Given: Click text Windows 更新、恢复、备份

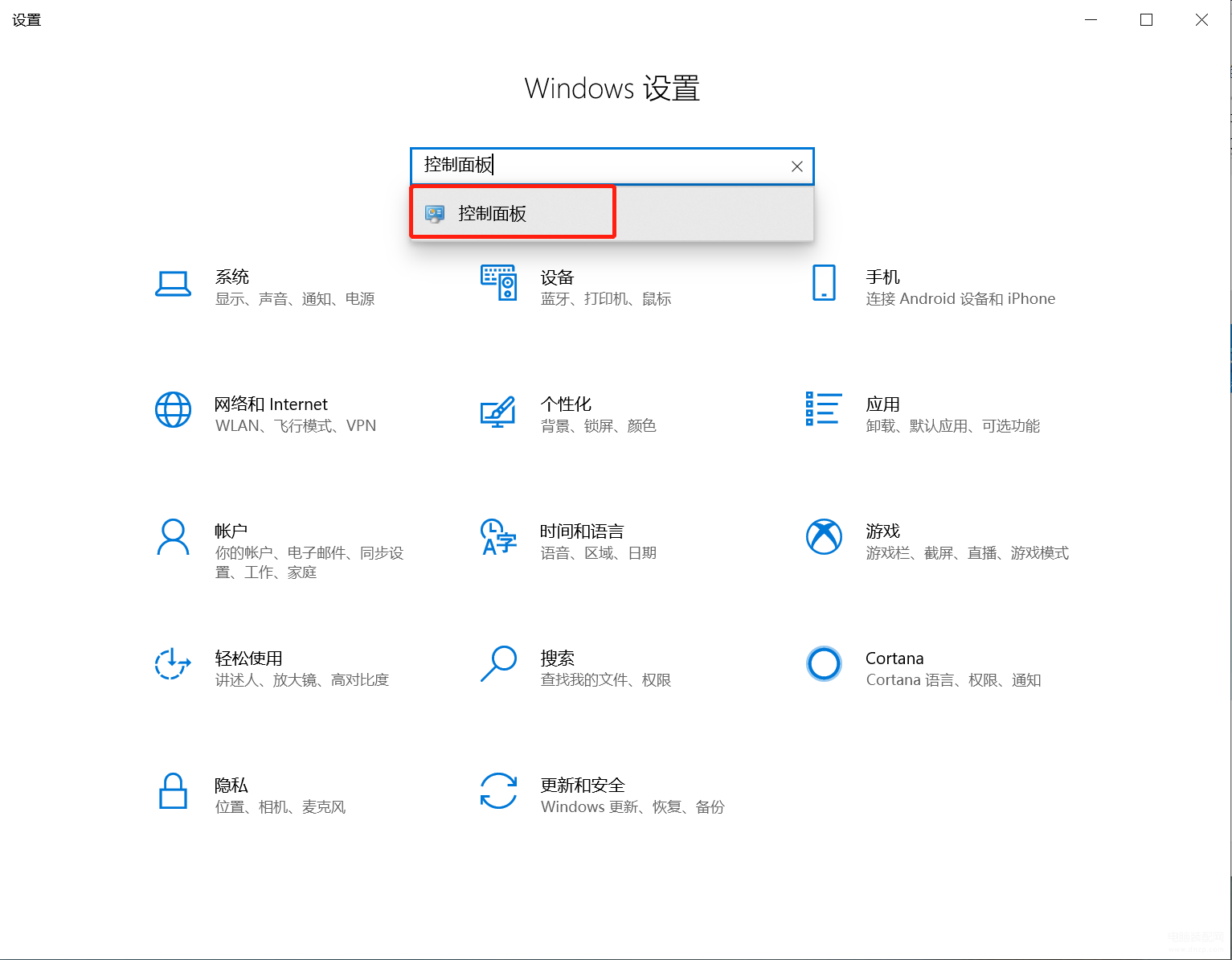Looking at the screenshot, I should [x=632, y=807].
